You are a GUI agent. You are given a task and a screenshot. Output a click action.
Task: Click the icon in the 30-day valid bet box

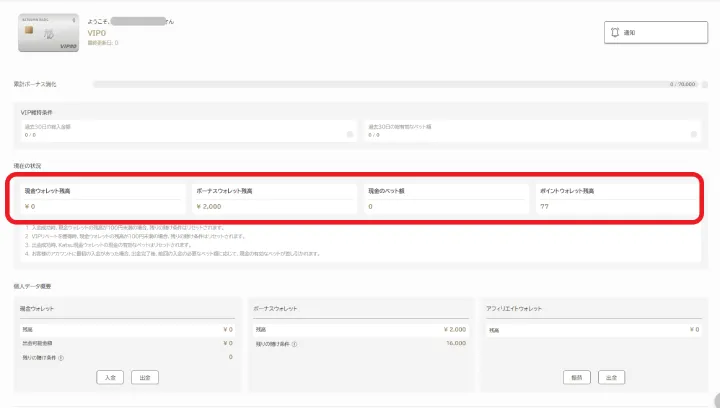(x=694, y=134)
